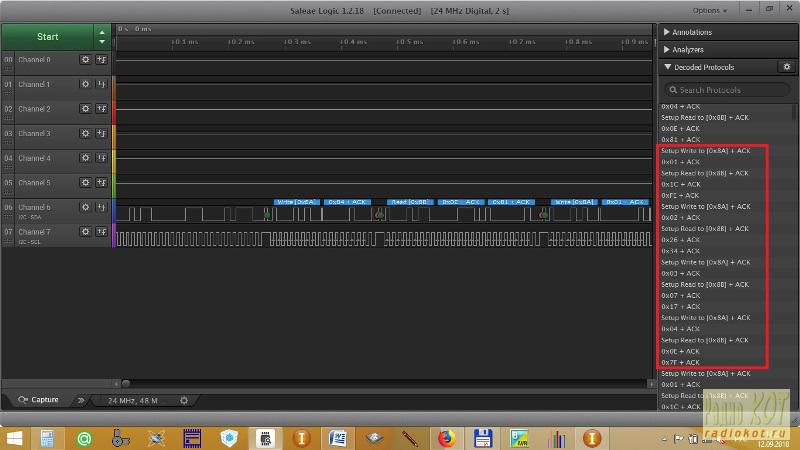Open settings gear for Channel 1
This screenshot has height=450, width=800.
point(85,84)
